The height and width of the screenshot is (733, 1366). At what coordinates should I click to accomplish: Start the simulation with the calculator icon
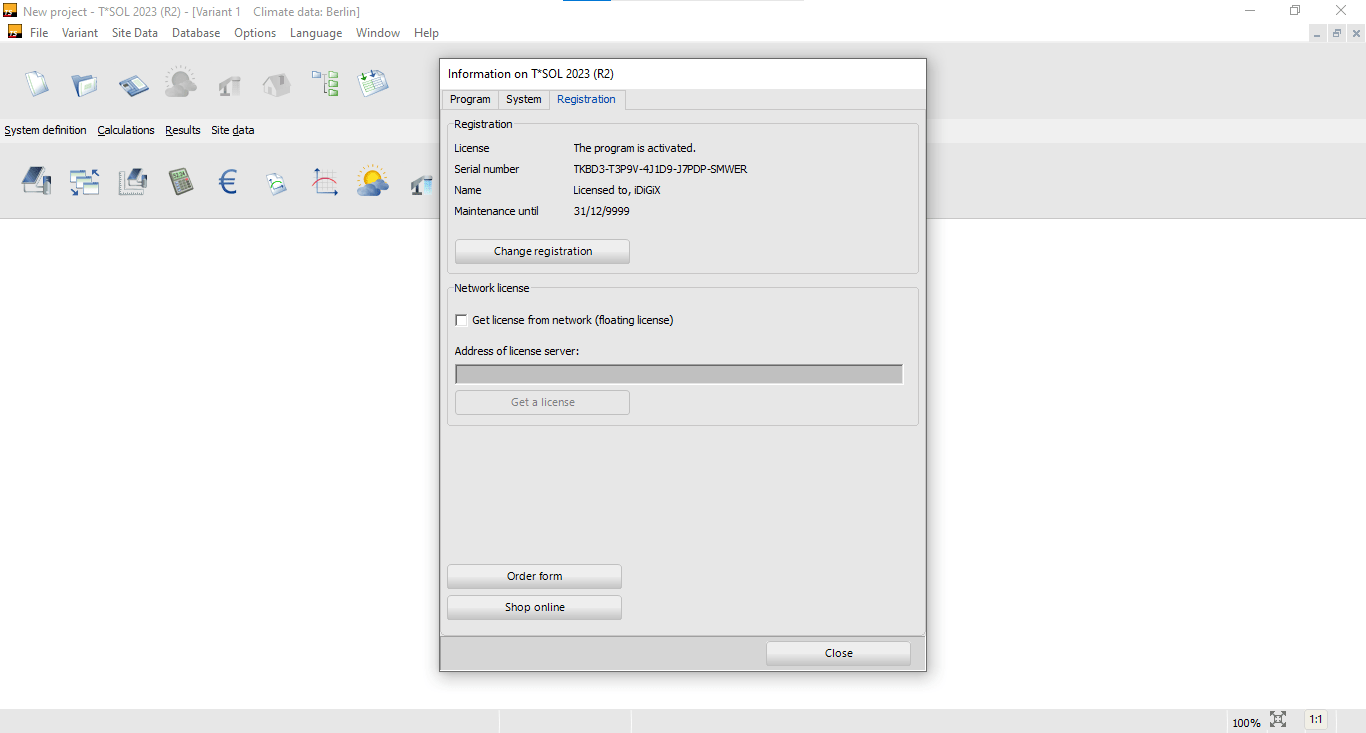[x=181, y=181]
